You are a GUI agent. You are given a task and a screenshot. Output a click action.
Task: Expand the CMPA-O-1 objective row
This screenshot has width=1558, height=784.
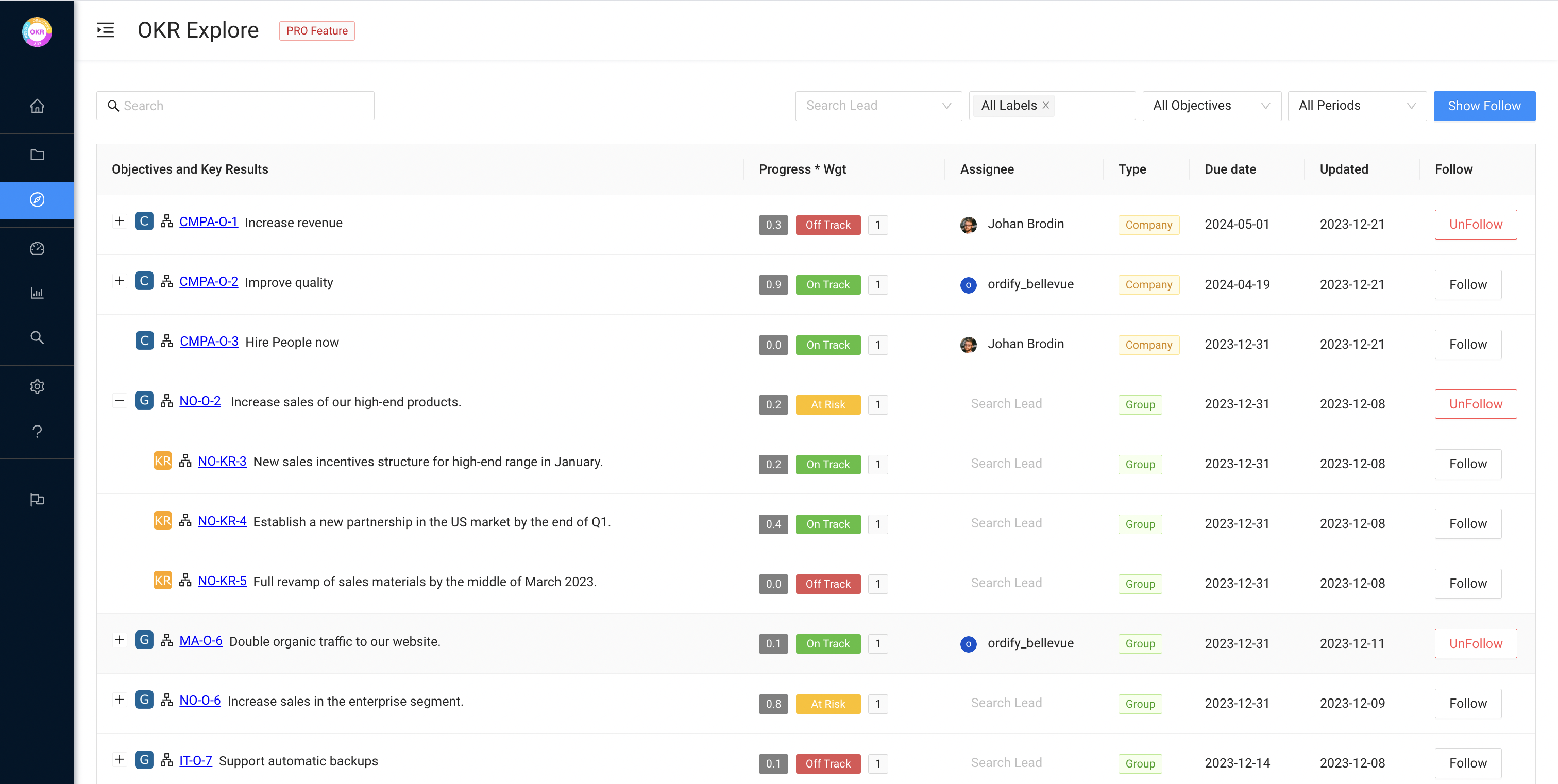119,221
